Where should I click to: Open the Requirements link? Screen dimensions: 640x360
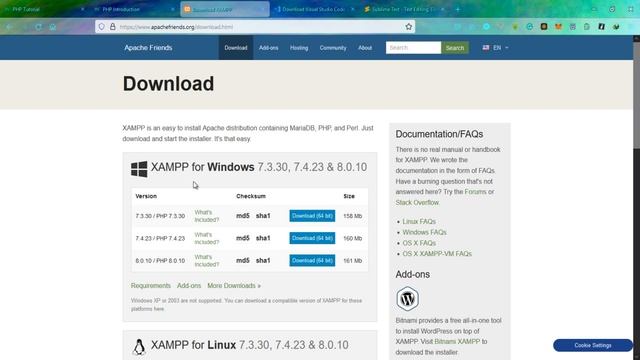click(151, 286)
